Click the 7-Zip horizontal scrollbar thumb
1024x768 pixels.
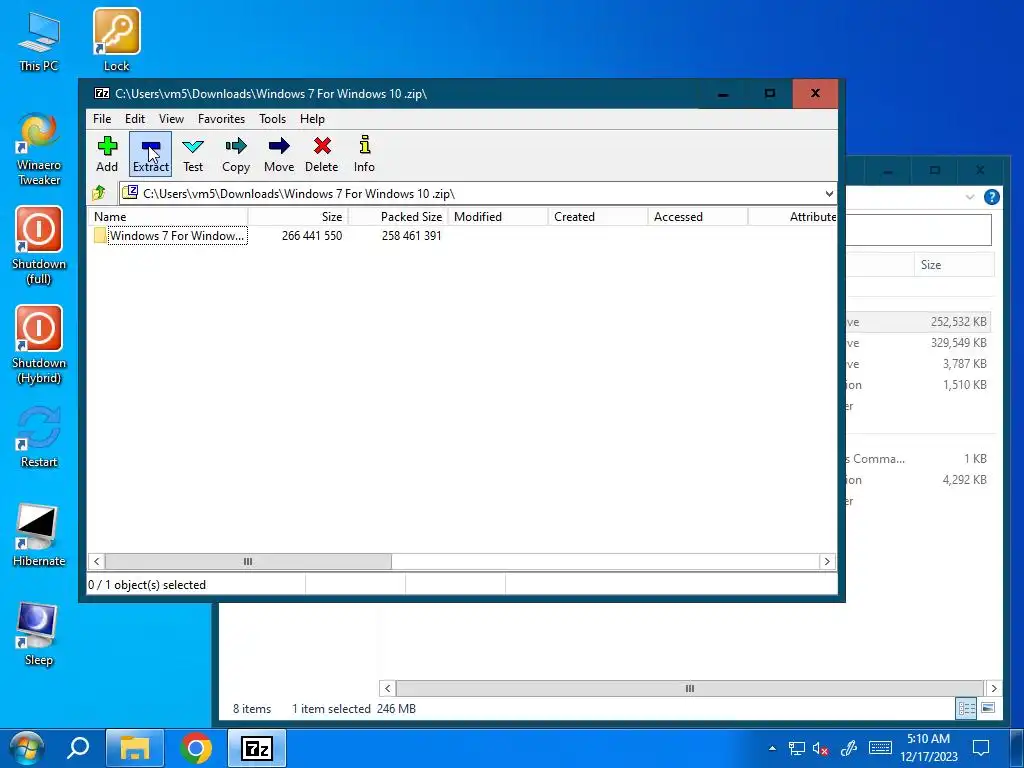tap(248, 562)
